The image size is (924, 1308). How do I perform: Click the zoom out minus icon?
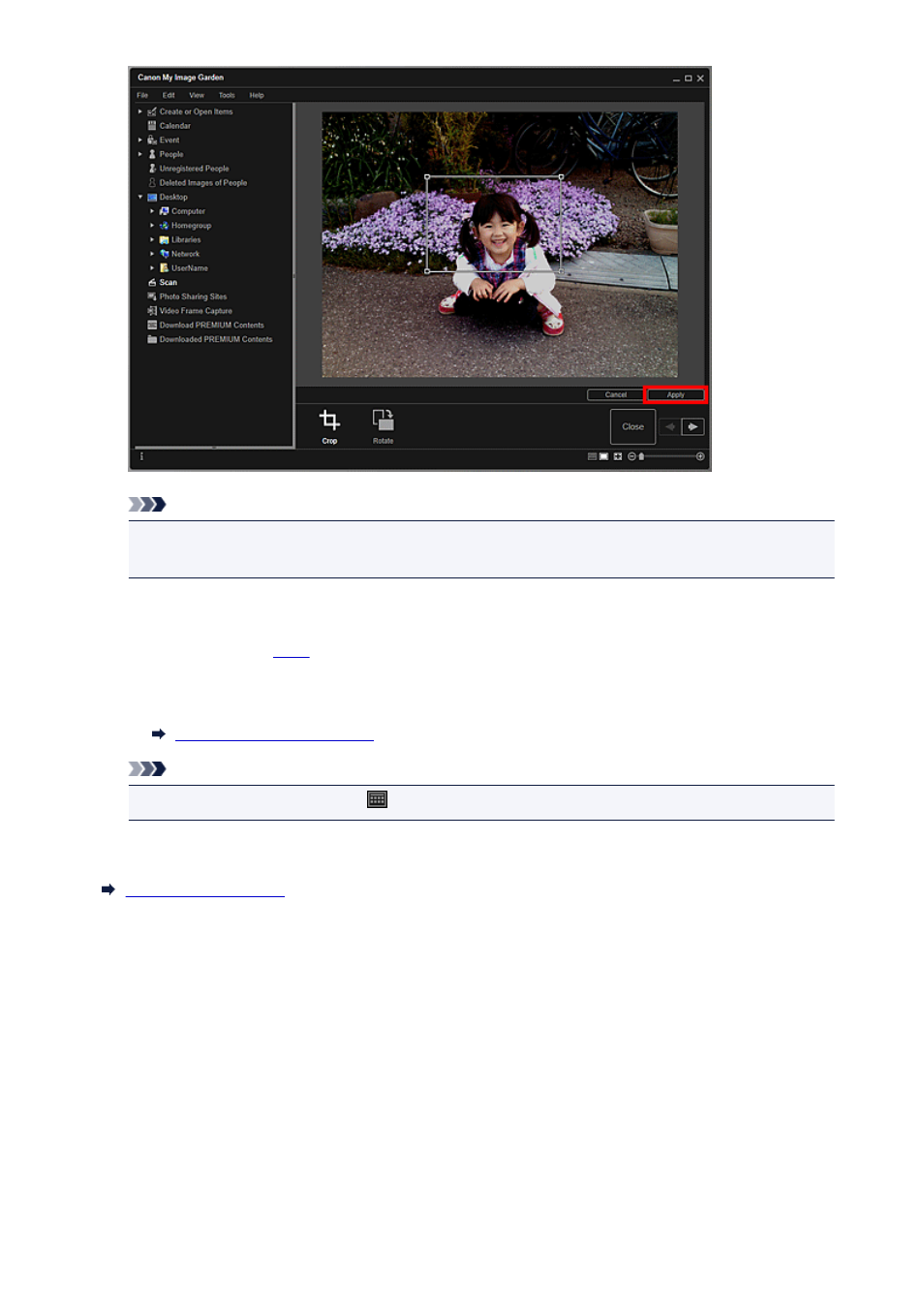click(631, 456)
